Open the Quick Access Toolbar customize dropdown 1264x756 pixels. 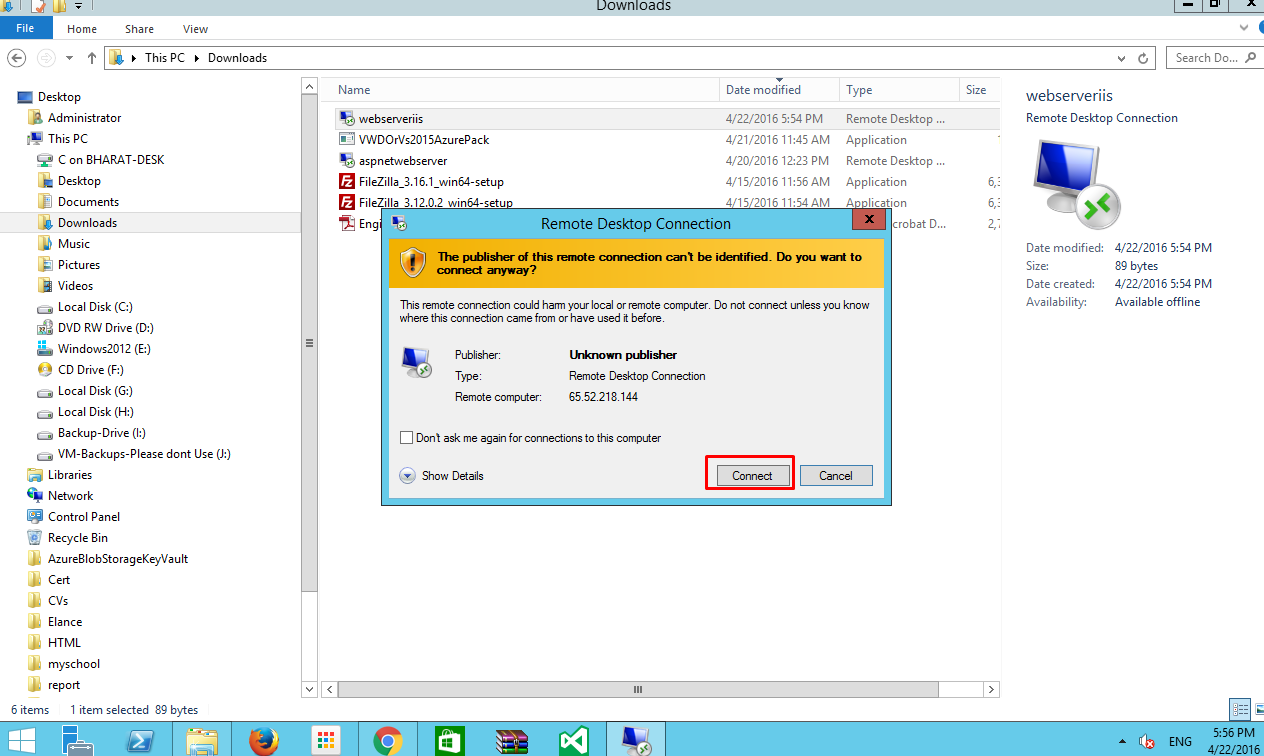79,6
